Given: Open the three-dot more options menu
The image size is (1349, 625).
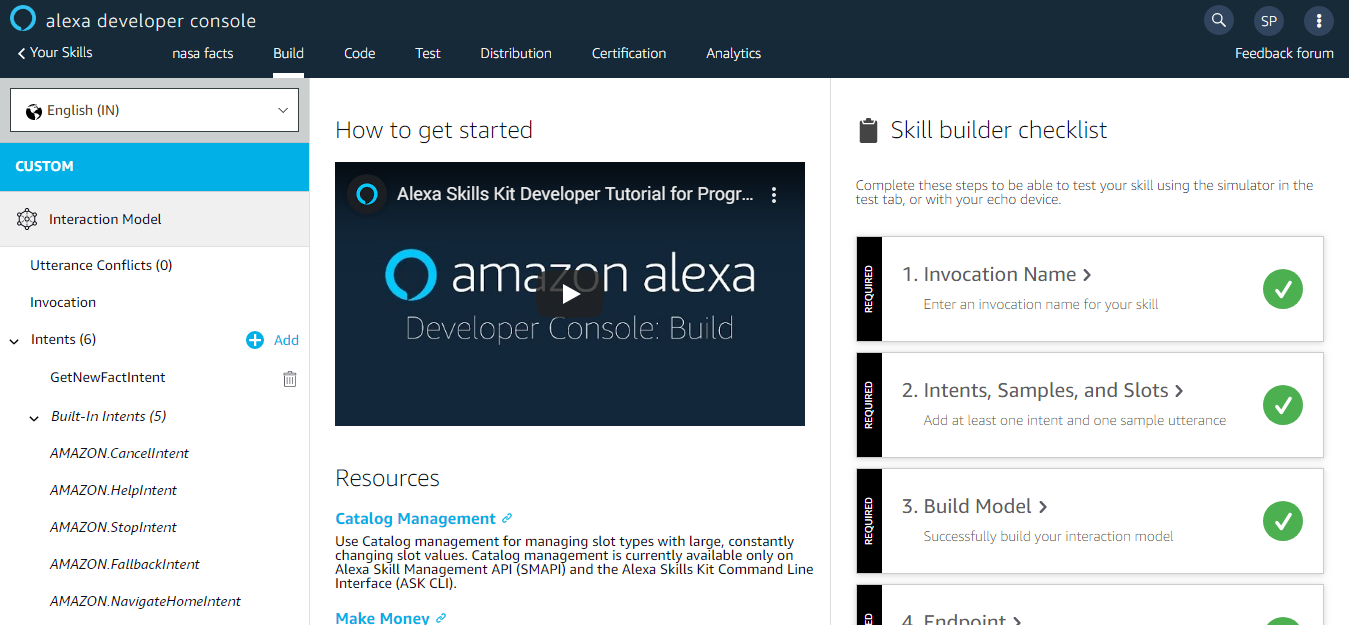Looking at the screenshot, I should pyautogui.click(x=1319, y=20).
